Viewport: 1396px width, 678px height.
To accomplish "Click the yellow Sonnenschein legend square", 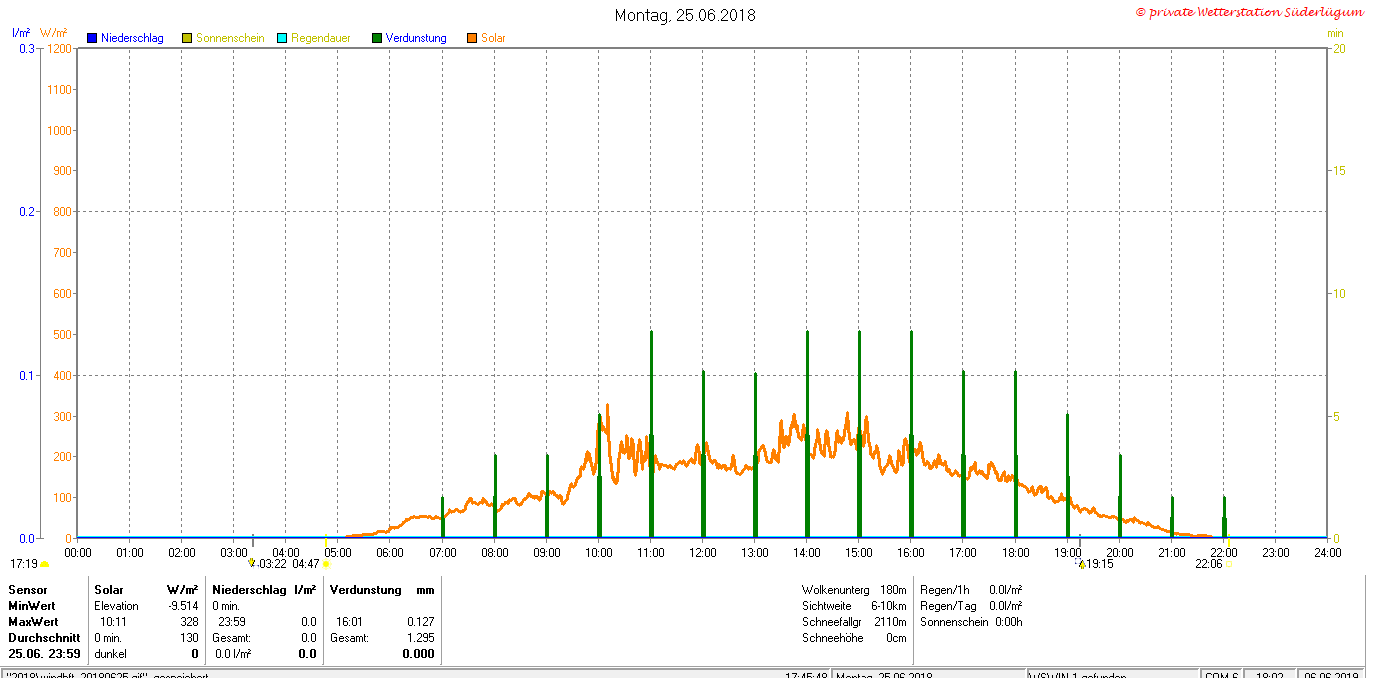I will coord(187,38).
